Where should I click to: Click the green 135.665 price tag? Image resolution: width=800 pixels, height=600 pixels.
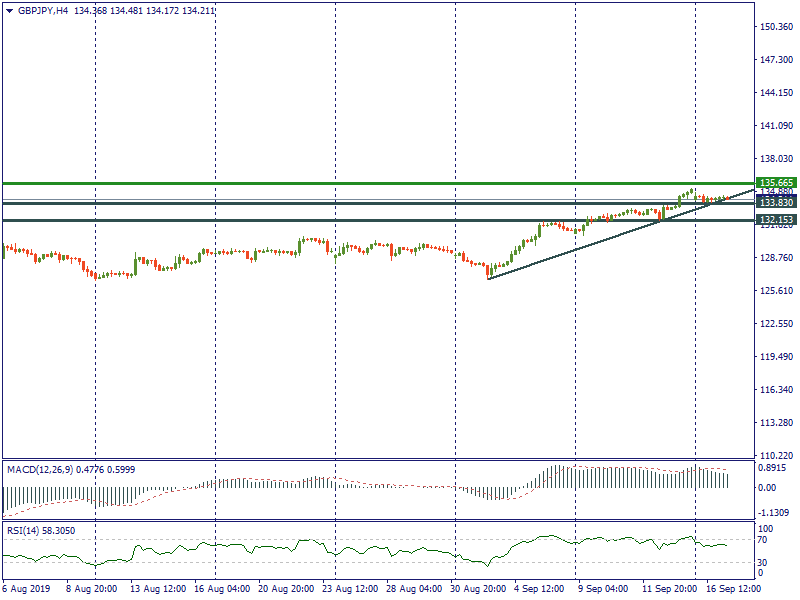(775, 183)
